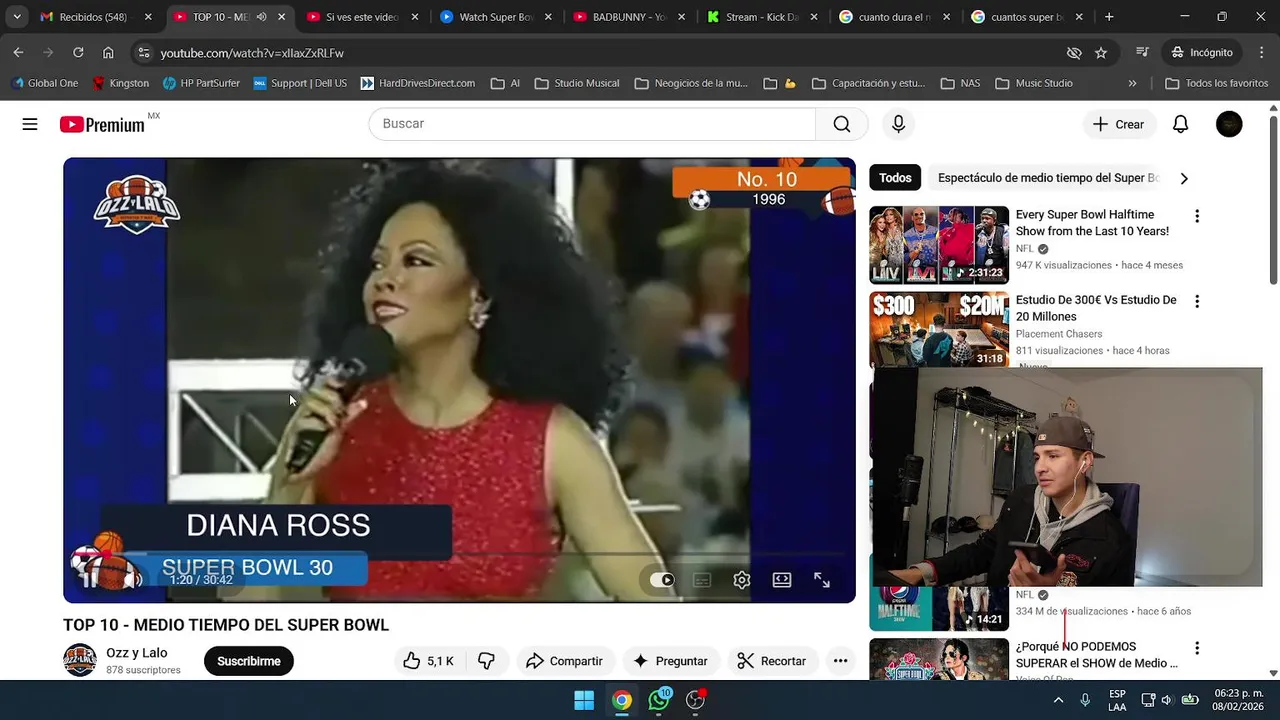This screenshot has width=1280, height=720.
Task: Switch to Watch Super Bowl tab
Action: click(496, 17)
